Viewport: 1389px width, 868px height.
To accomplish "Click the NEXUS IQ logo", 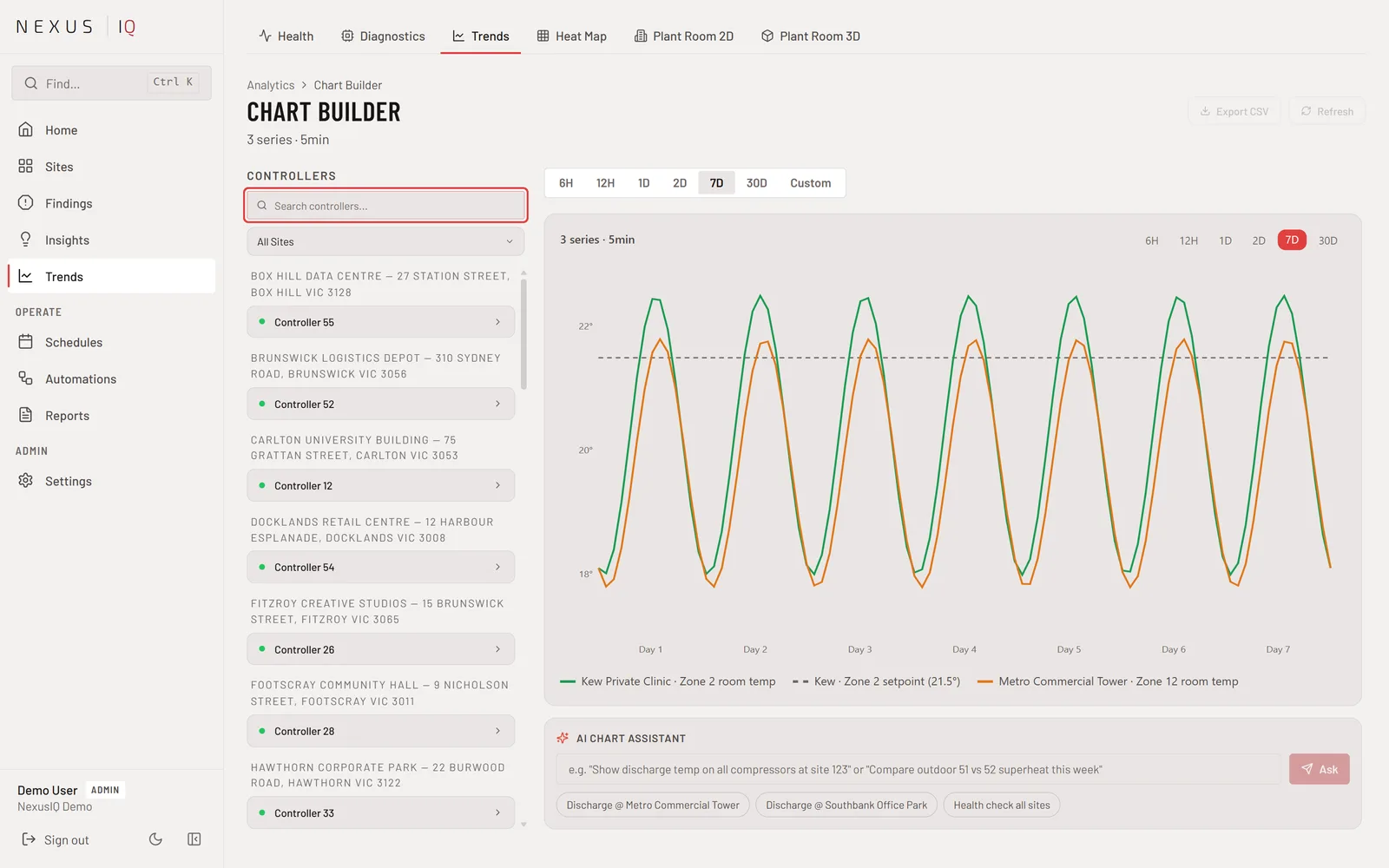I will [76, 27].
